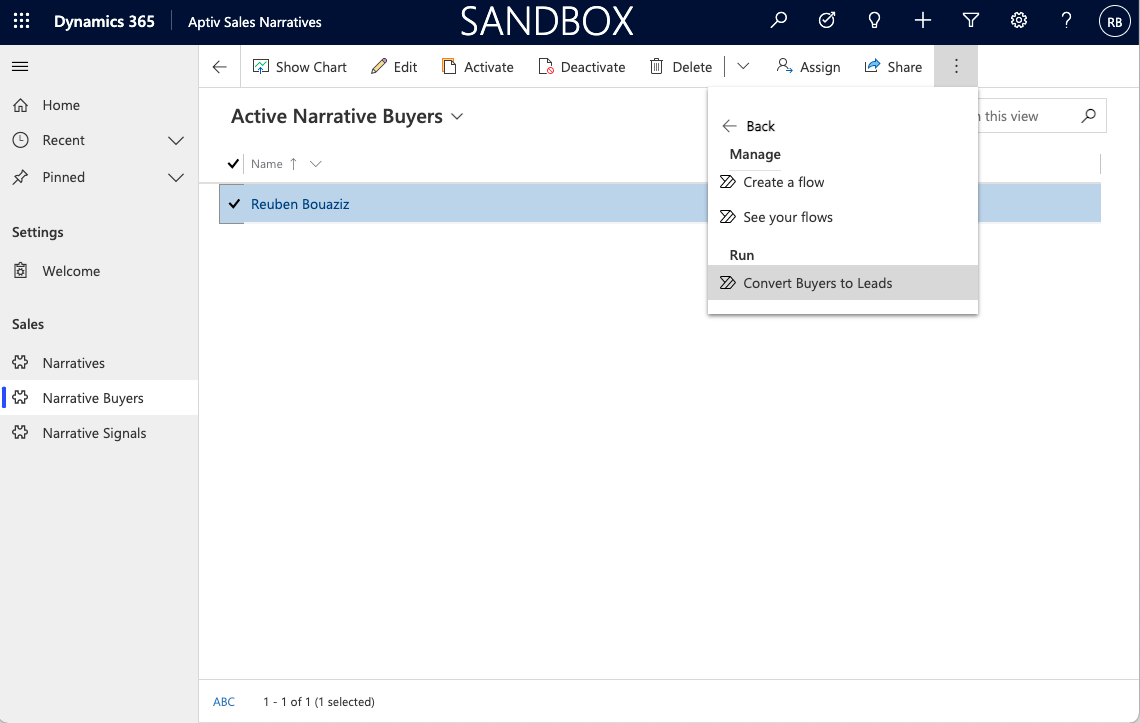The width and height of the screenshot is (1140, 723).
Task: Click the Edit label in command bar
Action: pos(405,67)
